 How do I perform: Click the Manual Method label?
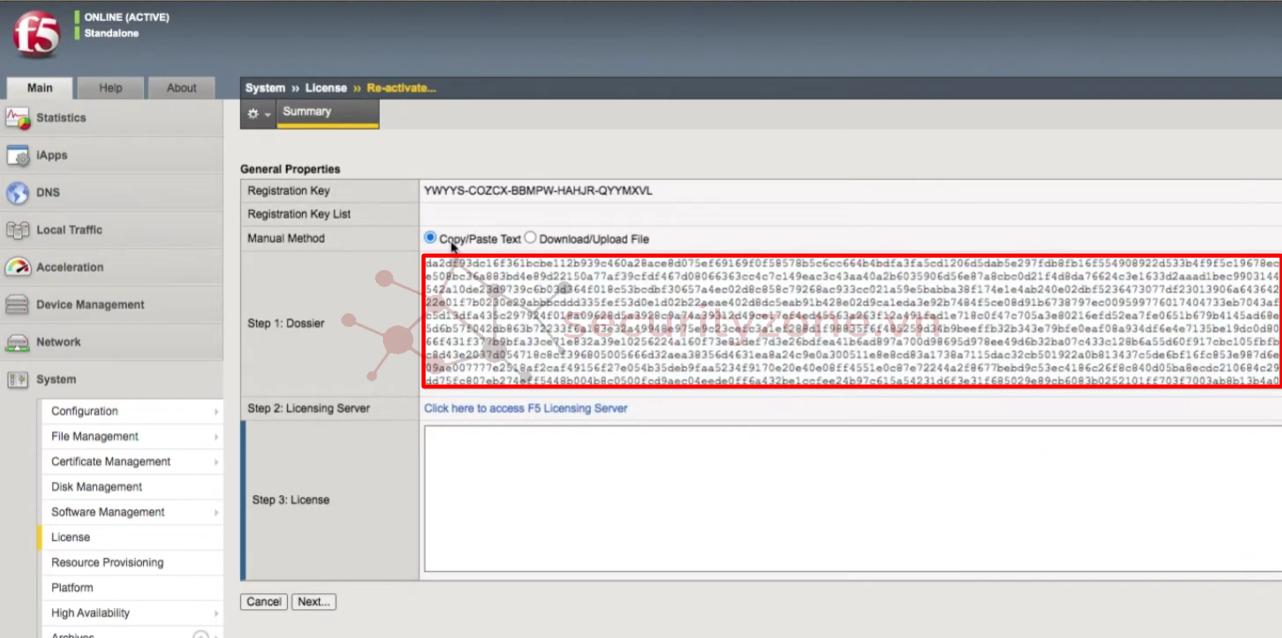(286, 238)
